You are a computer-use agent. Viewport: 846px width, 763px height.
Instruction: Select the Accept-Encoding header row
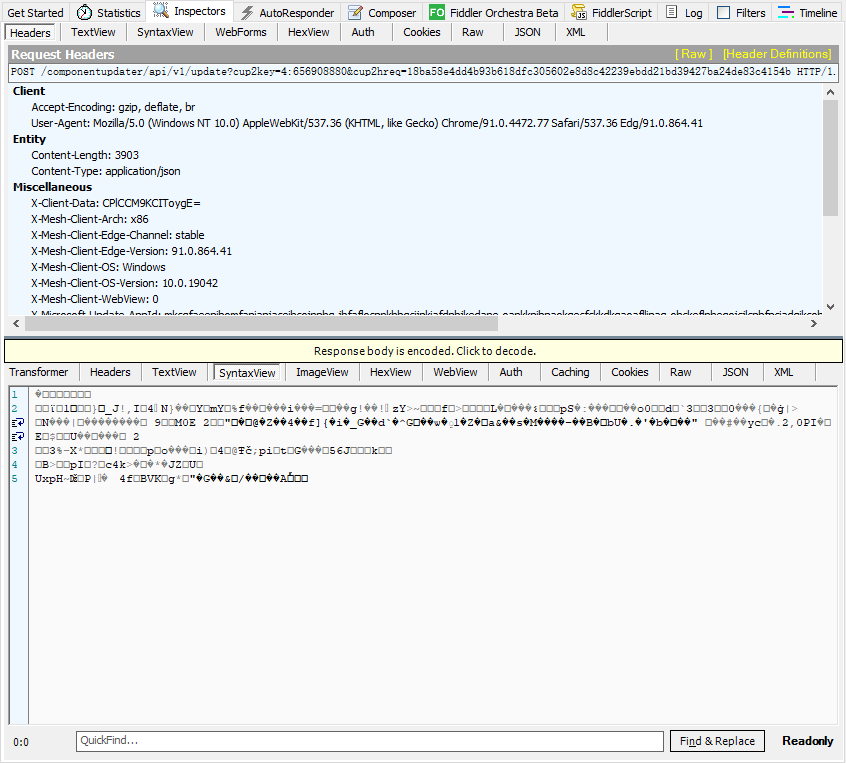pos(113,107)
